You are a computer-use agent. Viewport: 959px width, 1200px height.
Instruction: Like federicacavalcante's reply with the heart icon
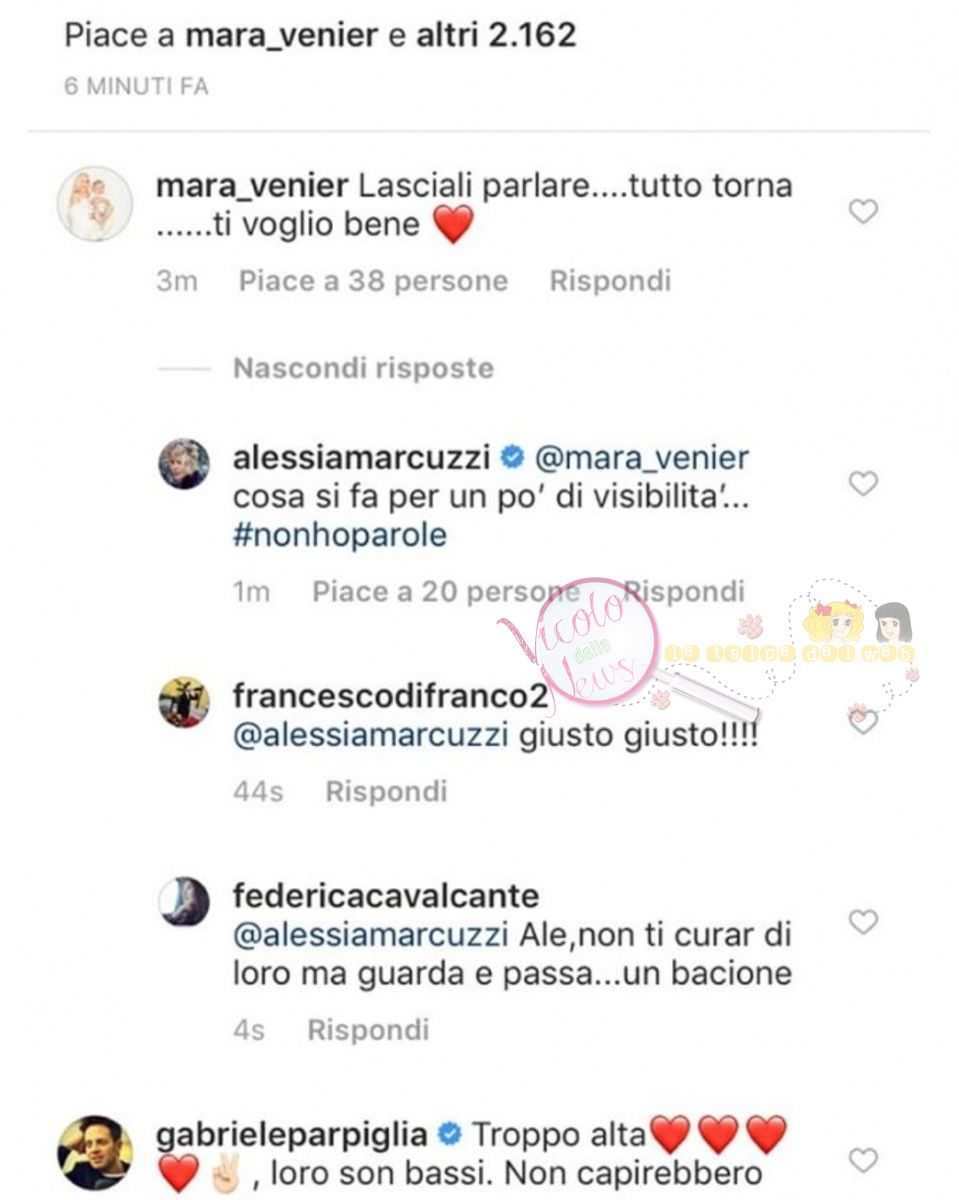pyautogui.click(x=862, y=921)
